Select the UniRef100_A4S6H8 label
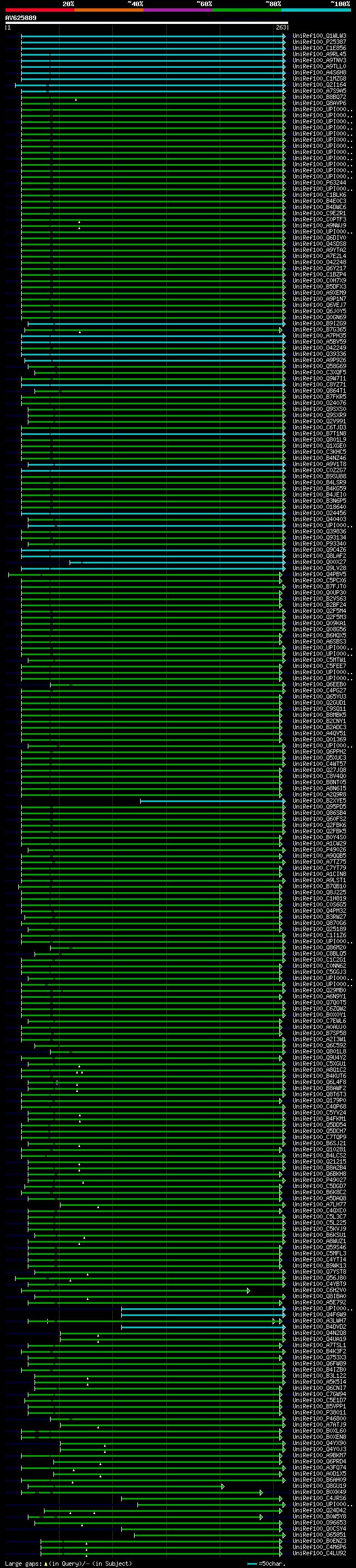Viewport: 356px width, 1568px height. coord(319,72)
